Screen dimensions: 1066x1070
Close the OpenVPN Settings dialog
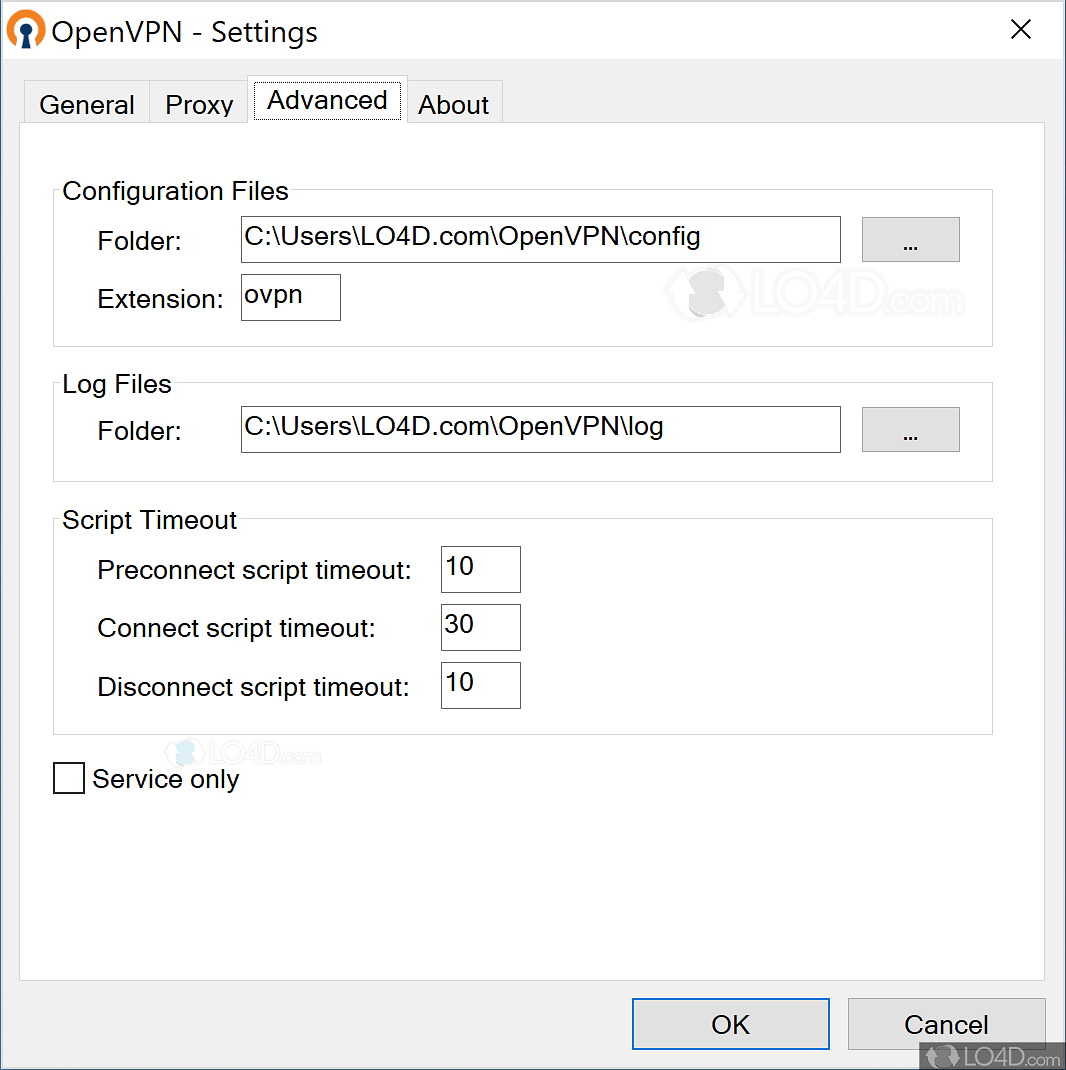coord(1020,29)
